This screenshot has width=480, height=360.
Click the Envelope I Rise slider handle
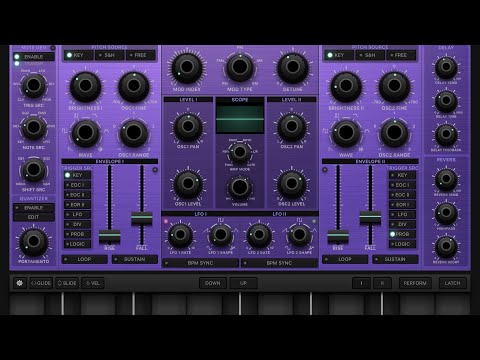pos(110,236)
